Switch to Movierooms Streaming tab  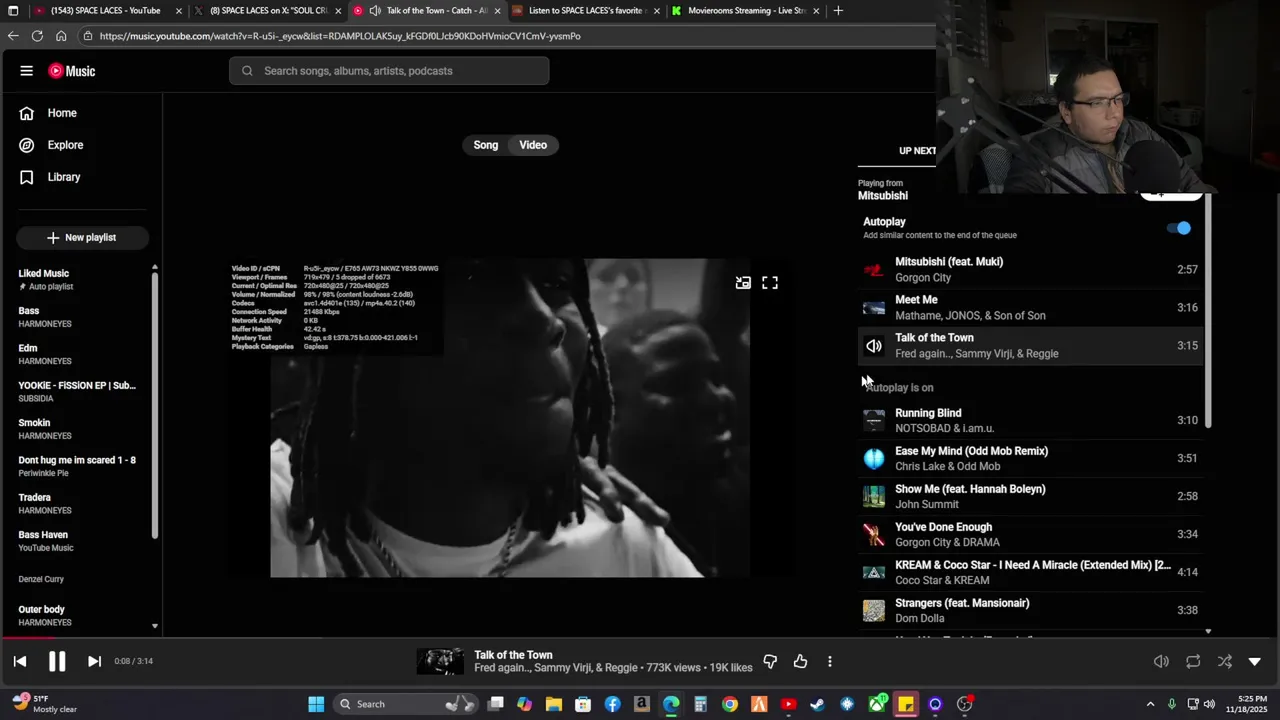pyautogui.click(x=747, y=11)
